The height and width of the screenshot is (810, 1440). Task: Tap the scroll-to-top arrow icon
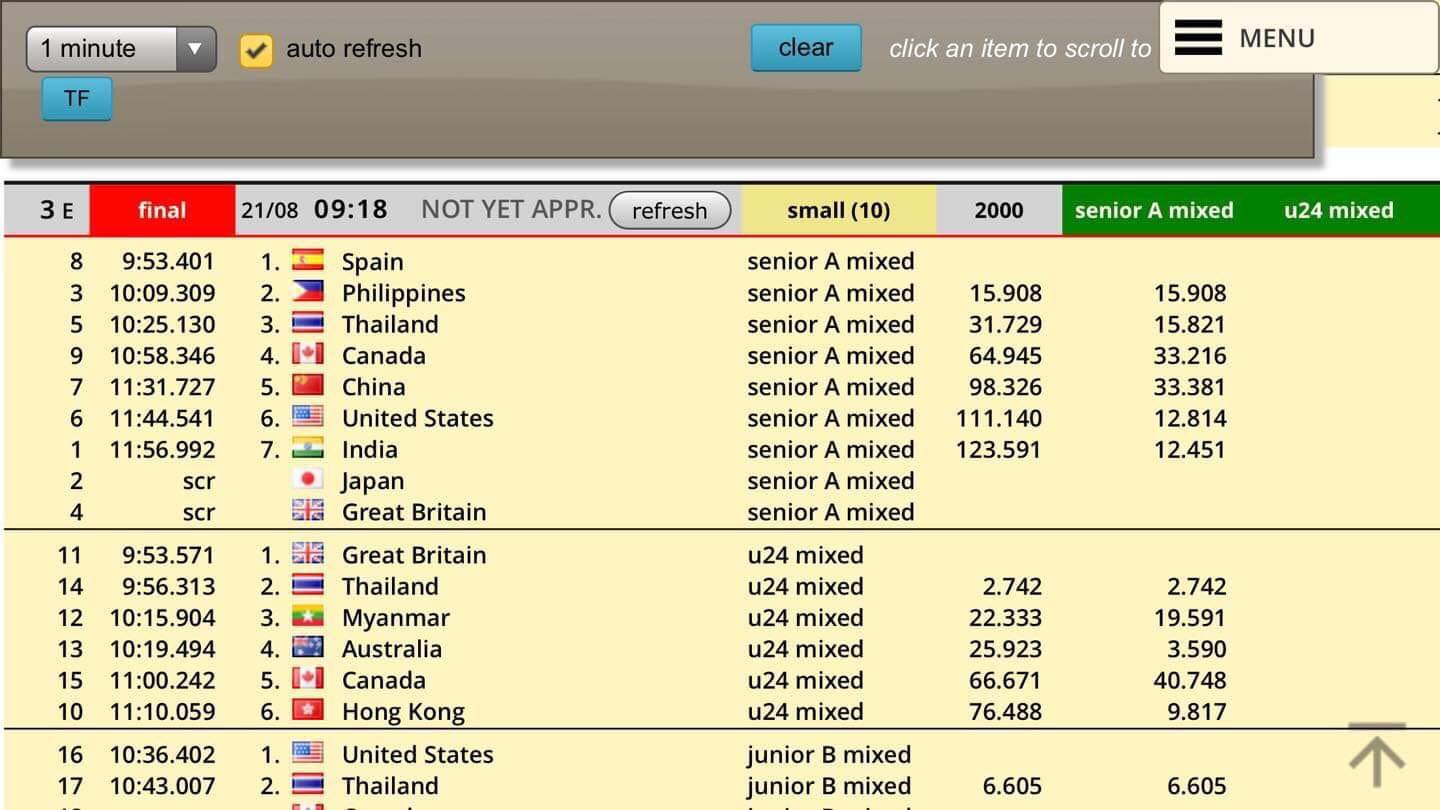tap(1378, 755)
